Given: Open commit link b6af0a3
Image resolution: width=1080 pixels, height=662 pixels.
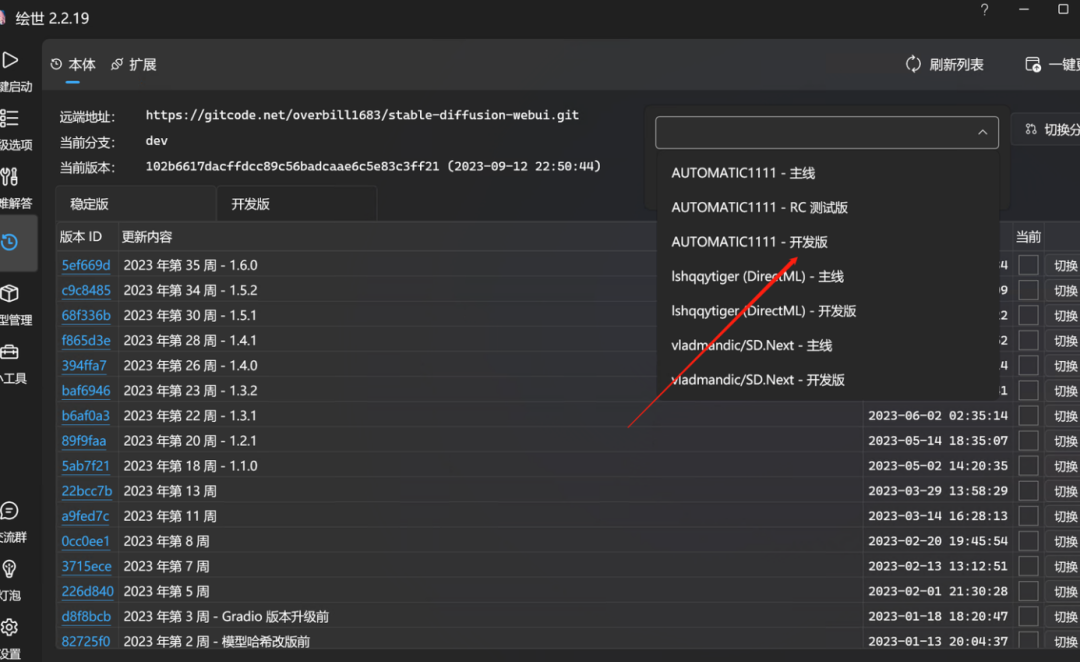Looking at the screenshot, I should pyautogui.click(x=85, y=416).
